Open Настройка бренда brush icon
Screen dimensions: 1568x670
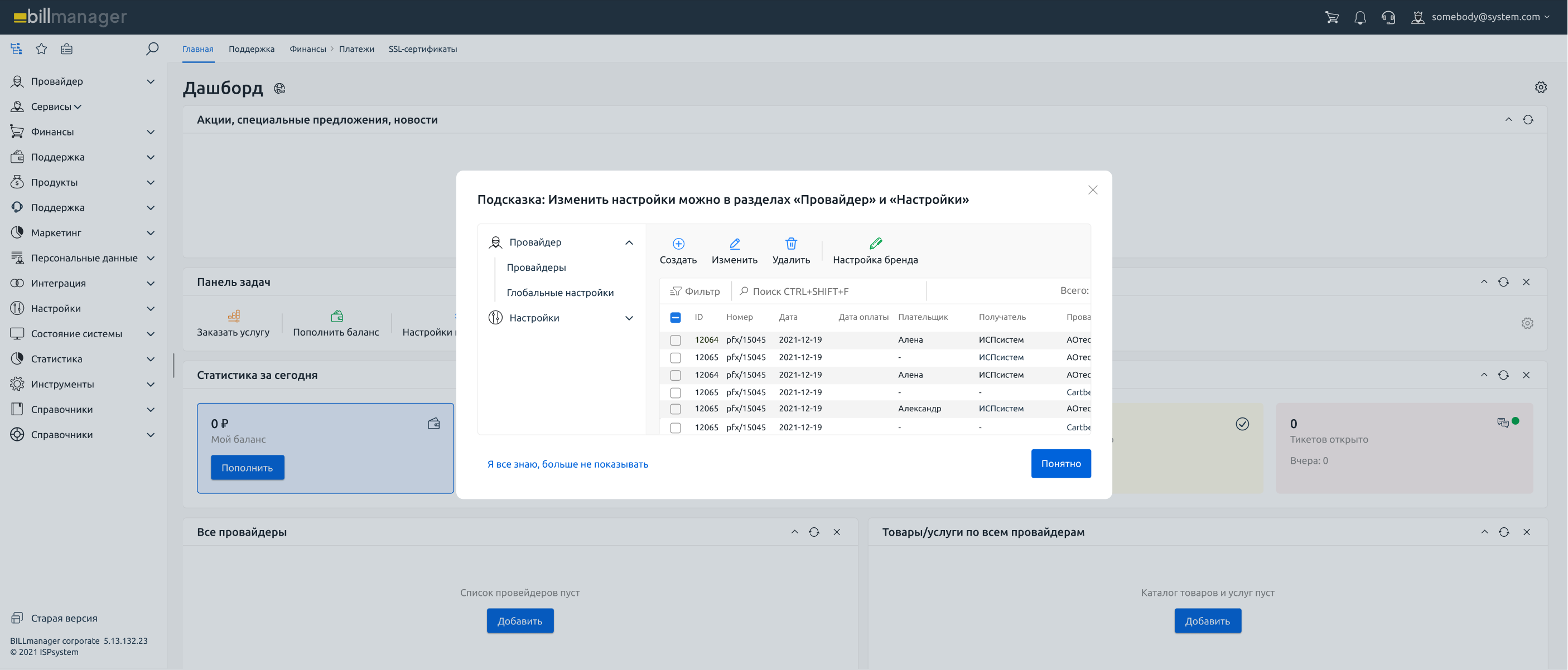click(x=875, y=244)
